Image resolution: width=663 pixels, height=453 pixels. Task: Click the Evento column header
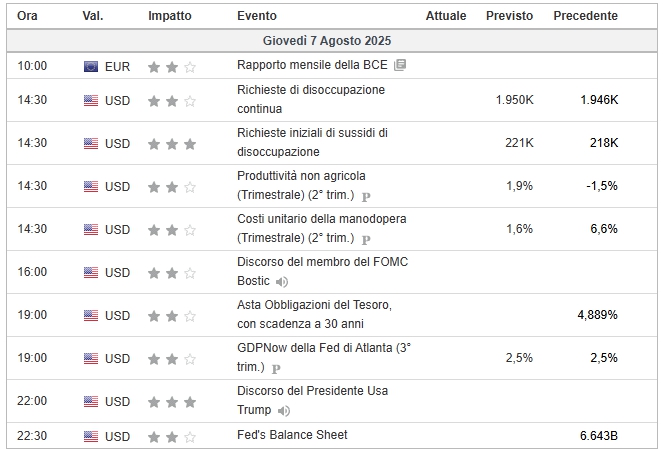click(x=257, y=16)
